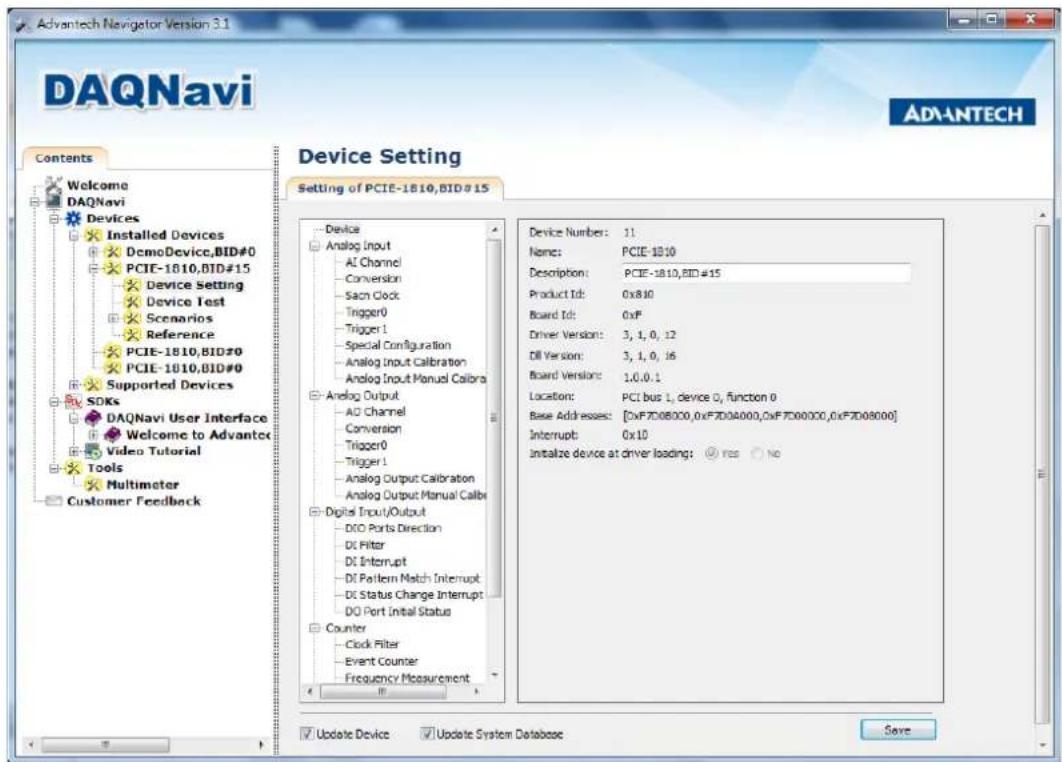Click the Advantech Navigator title bar icon
This screenshot has width=1062, height=762.
click(x=24, y=24)
